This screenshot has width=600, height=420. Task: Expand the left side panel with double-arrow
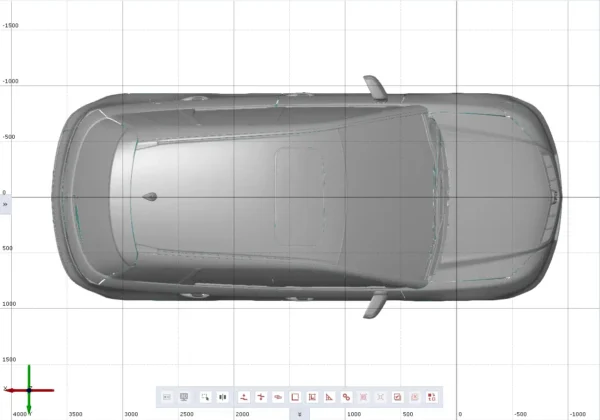click(5, 205)
